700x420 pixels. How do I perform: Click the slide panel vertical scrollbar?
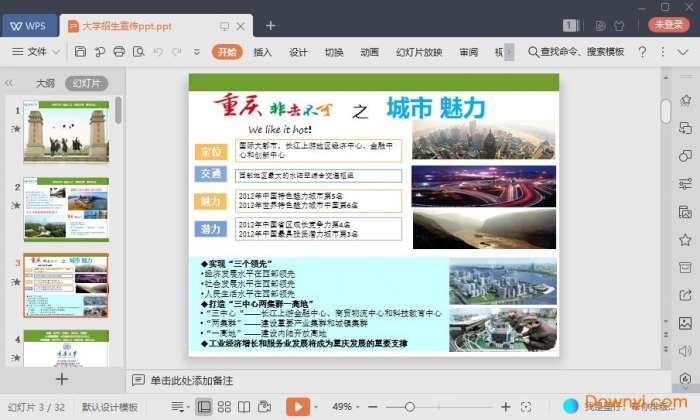(118, 110)
